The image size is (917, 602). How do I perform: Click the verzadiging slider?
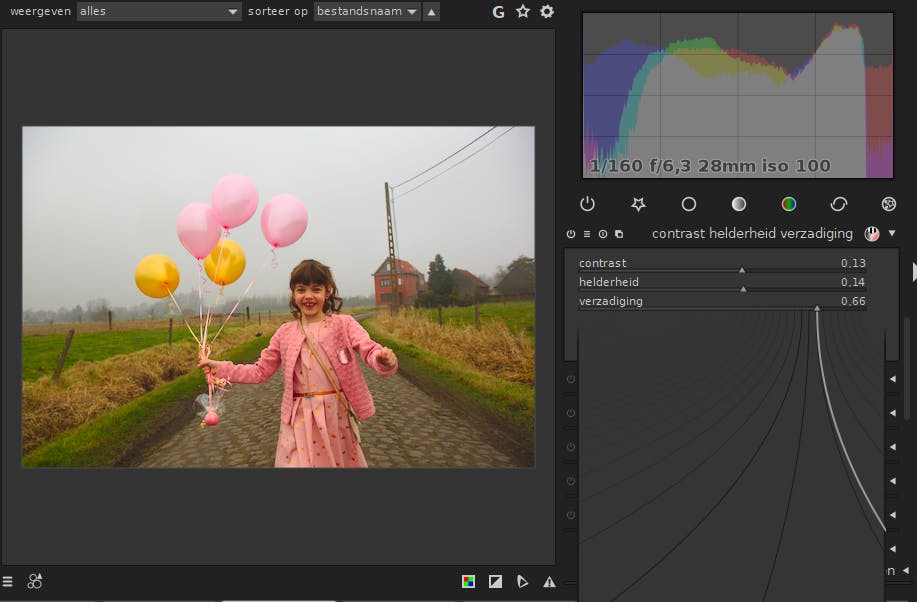pyautogui.click(x=722, y=302)
